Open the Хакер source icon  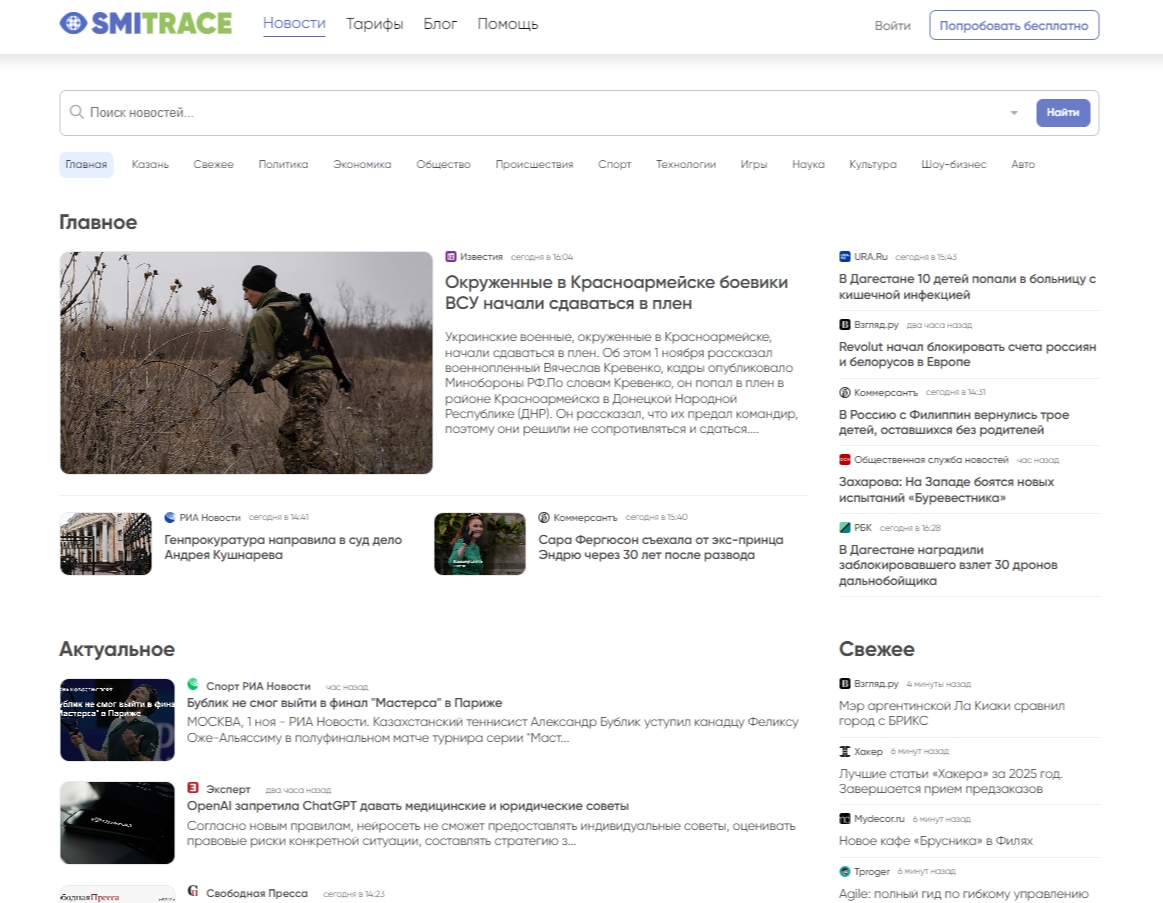point(845,751)
